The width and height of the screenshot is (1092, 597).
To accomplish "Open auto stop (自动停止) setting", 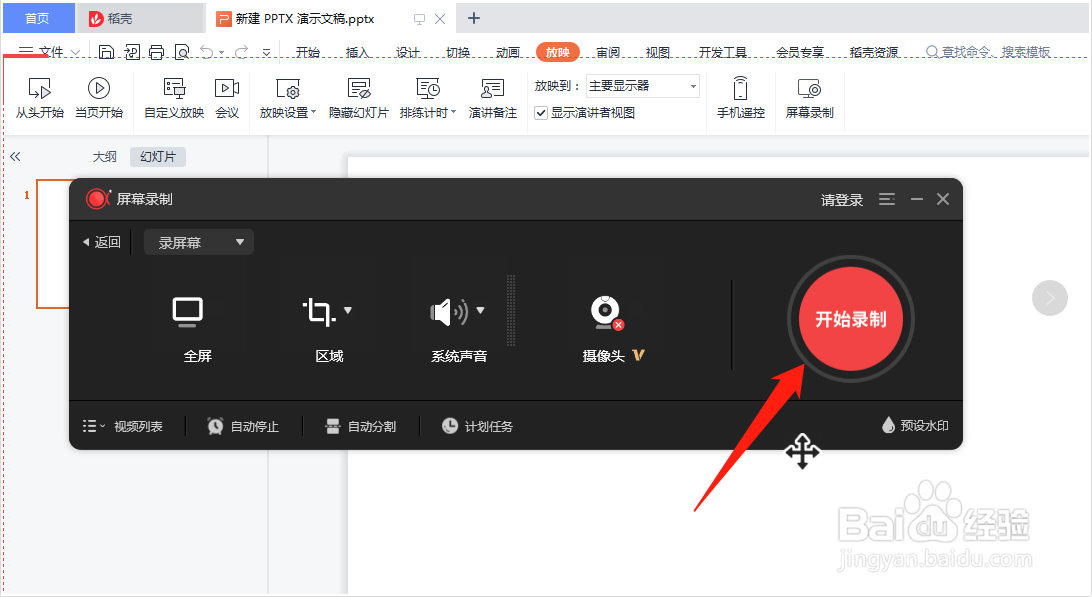I will pos(243,426).
